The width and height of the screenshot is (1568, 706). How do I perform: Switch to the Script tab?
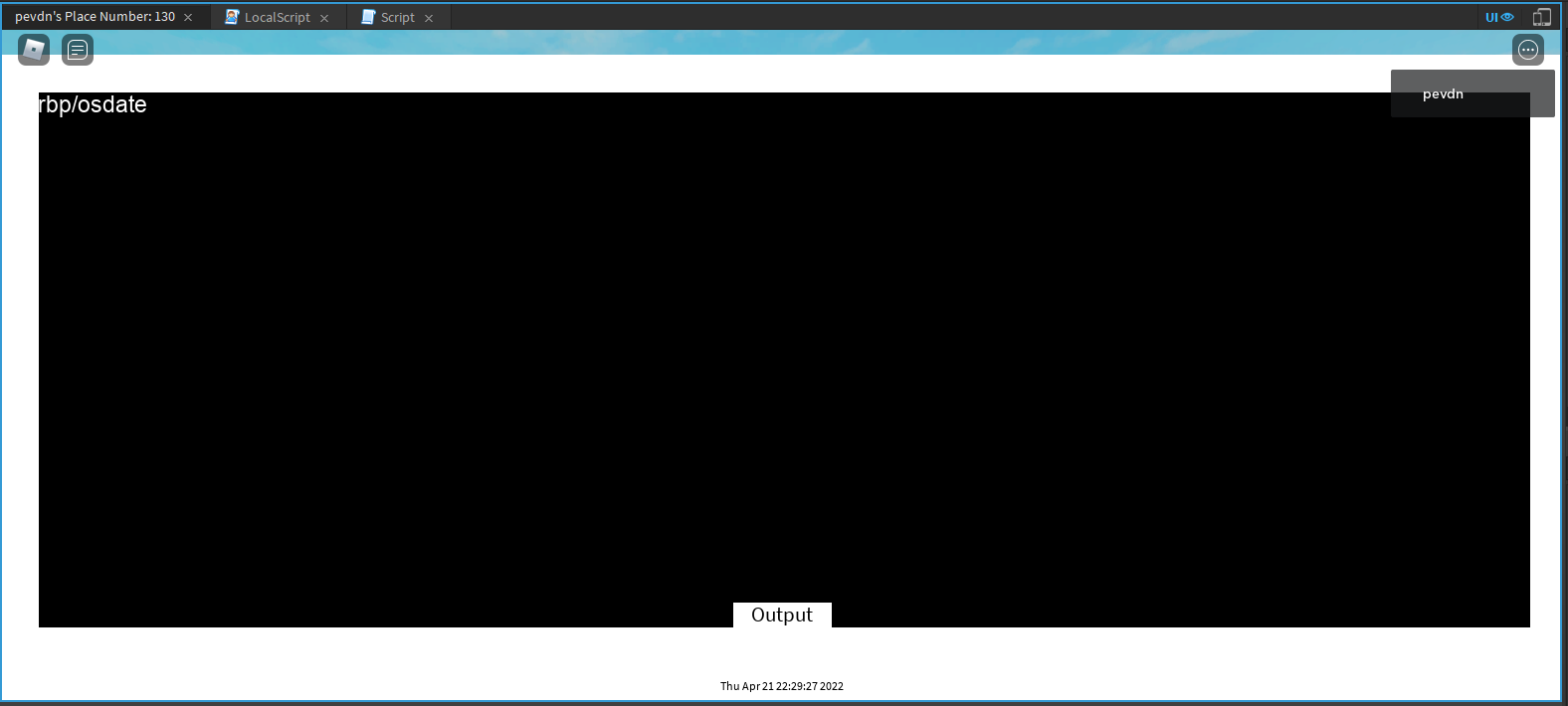[x=398, y=17]
